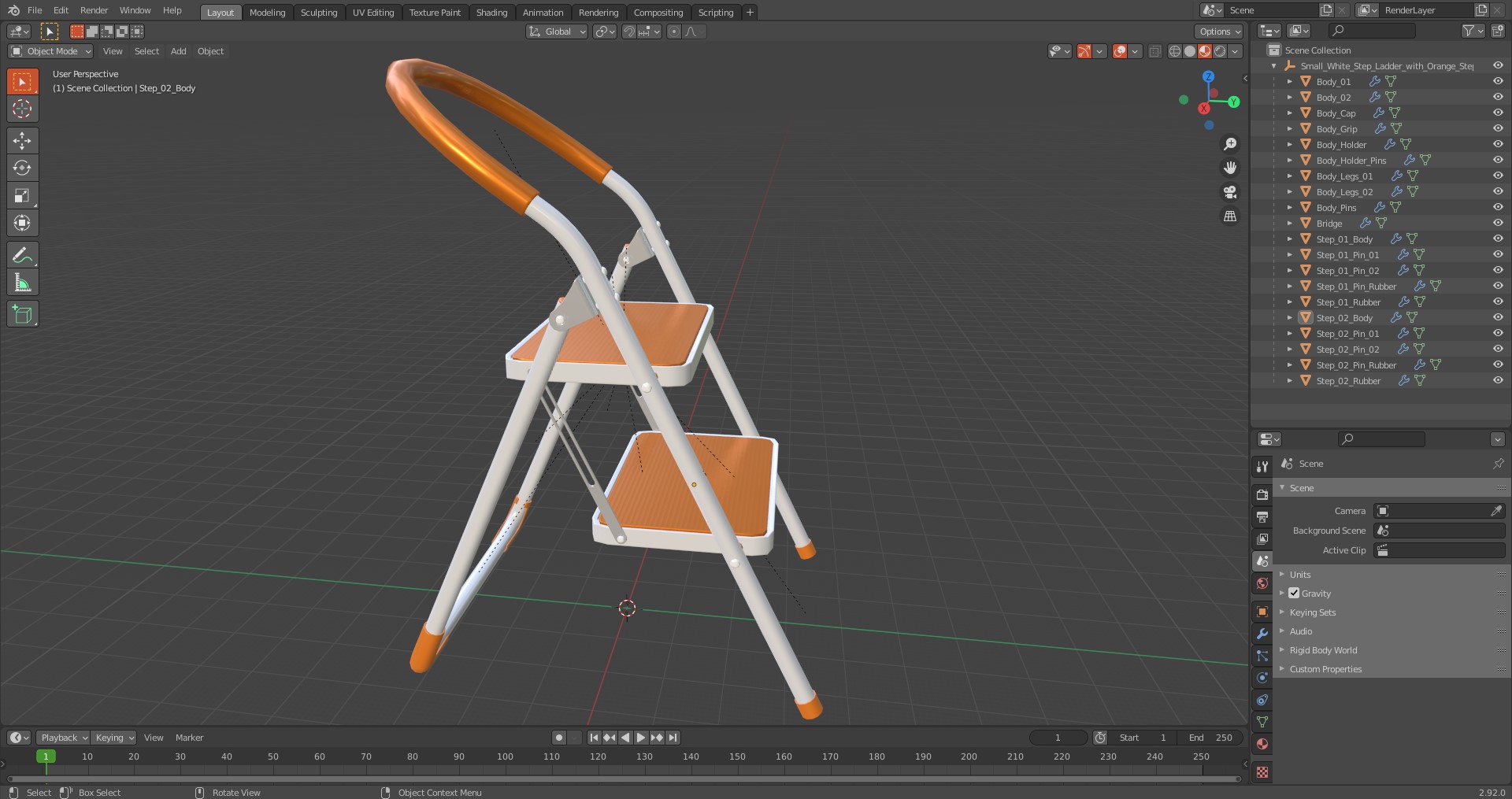
Task: Expand the Rigid Body World panel
Action: coord(1323,650)
